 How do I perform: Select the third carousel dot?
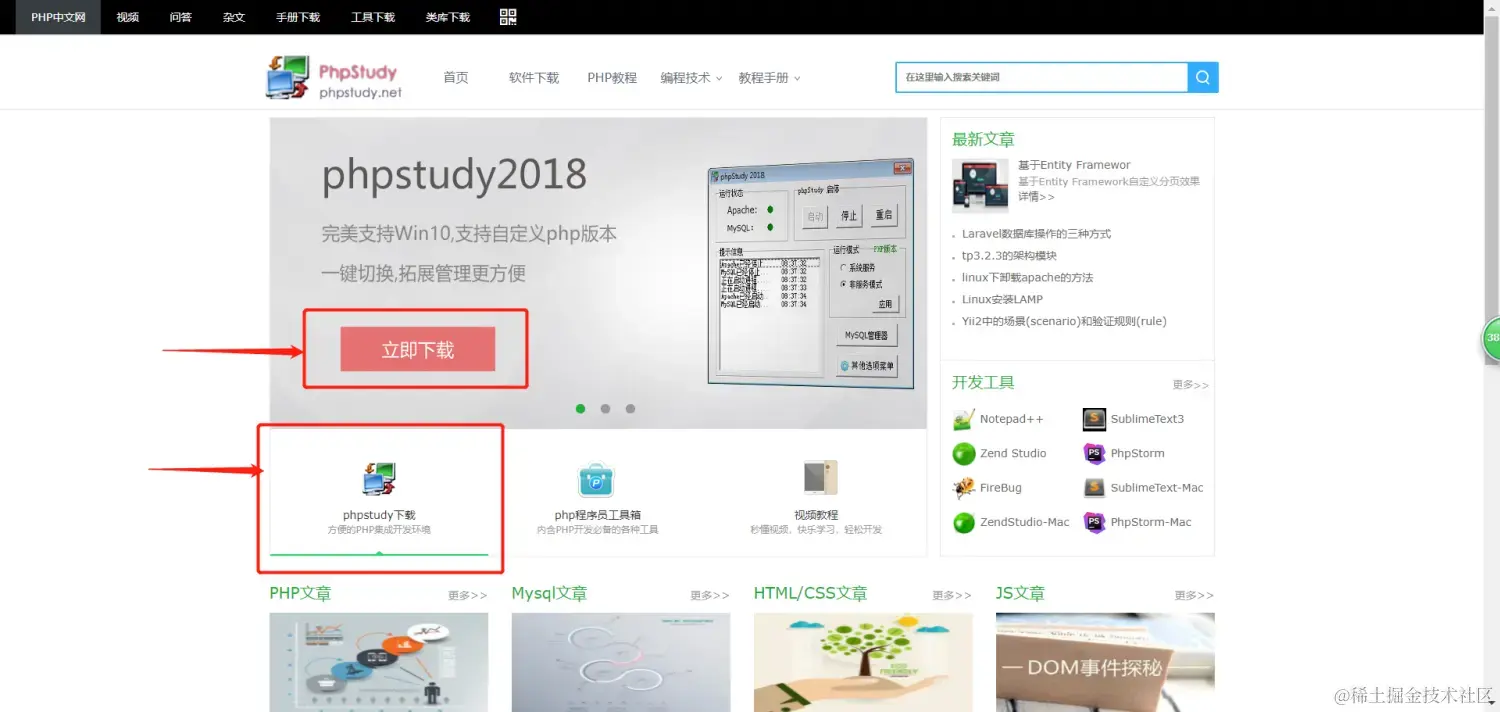tap(630, 408)
